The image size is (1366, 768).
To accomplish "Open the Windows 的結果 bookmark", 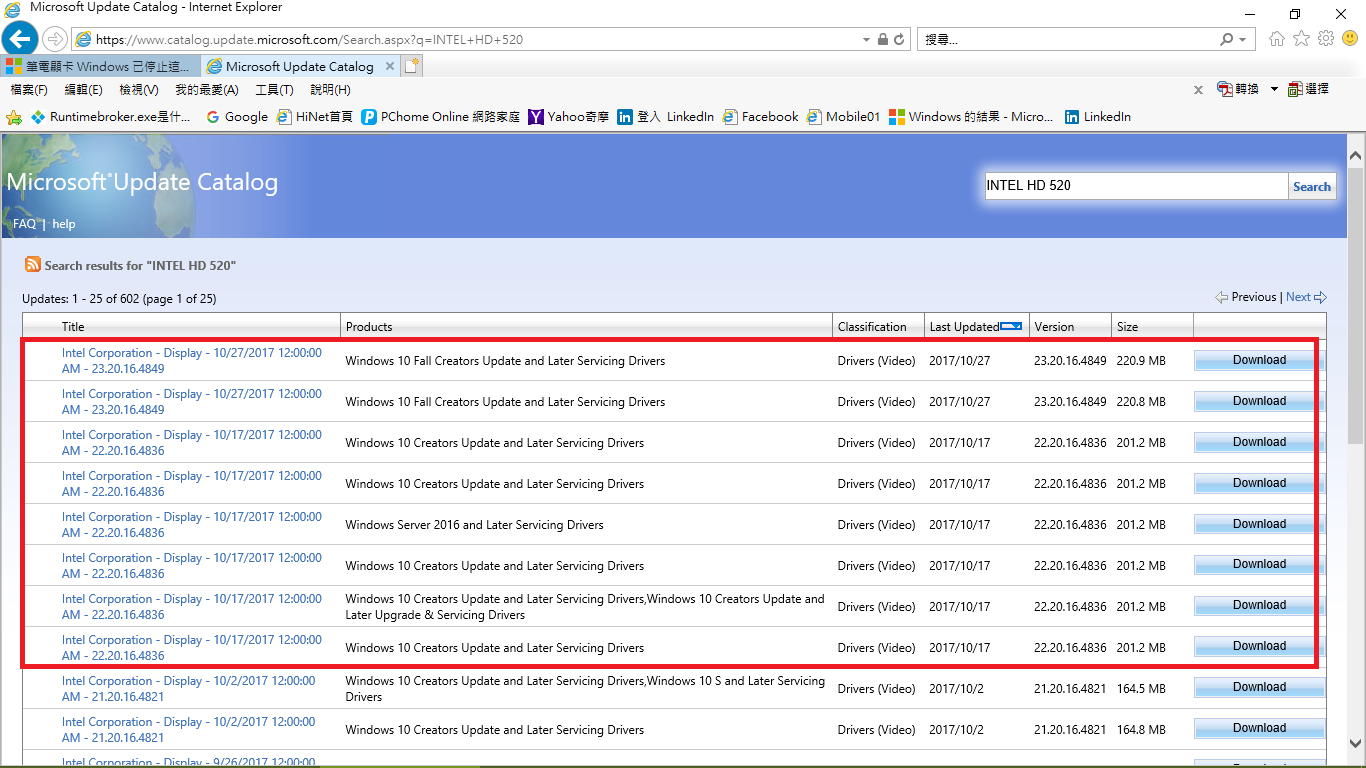I will point(971,117).
